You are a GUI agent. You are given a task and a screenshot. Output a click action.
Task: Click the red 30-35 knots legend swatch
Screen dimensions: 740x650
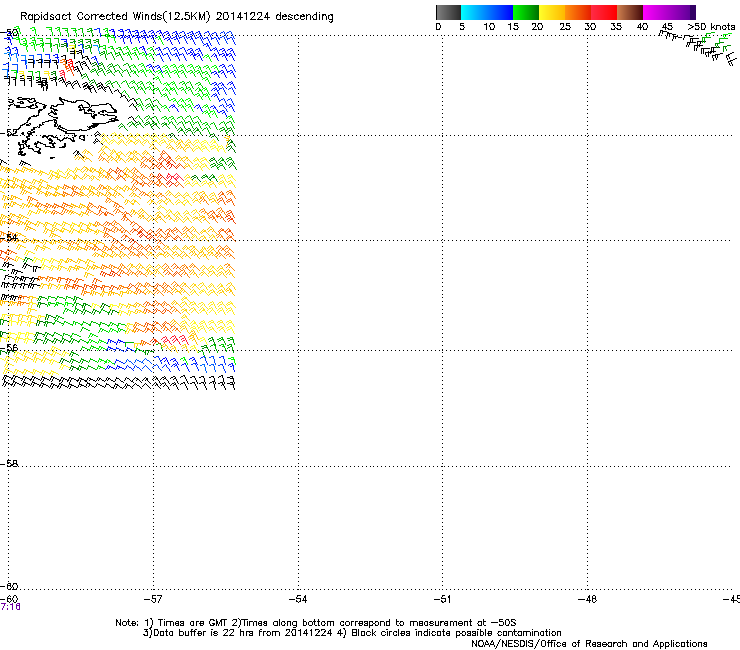(604, 12)
